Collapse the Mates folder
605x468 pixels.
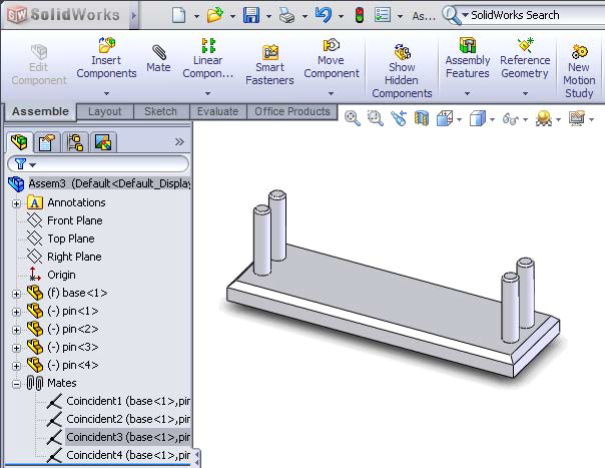pyautogui.click(x=16, y=383)
